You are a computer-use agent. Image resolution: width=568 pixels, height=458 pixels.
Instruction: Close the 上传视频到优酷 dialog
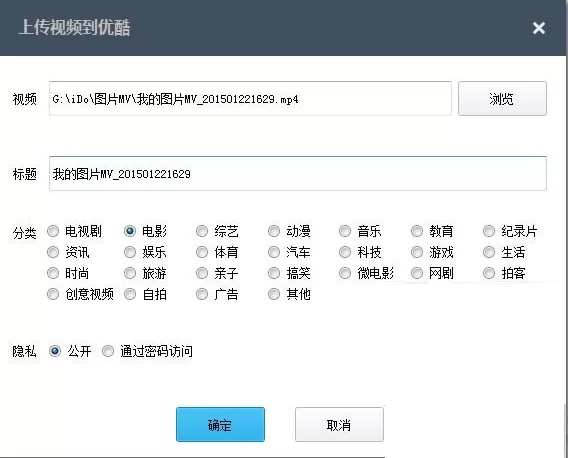tap(539, 28)
